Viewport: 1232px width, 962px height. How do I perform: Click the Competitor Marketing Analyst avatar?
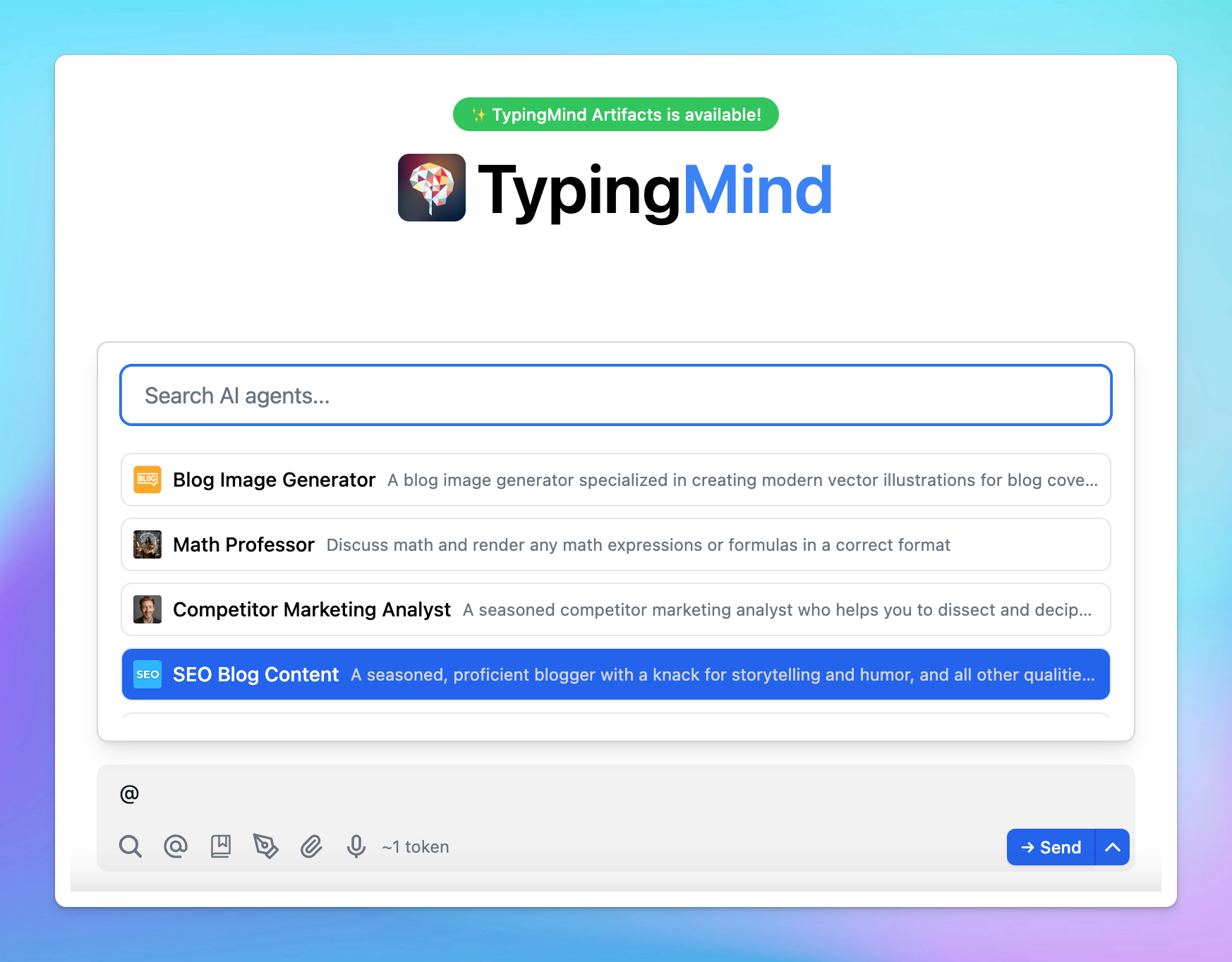(x=147, y=609)
